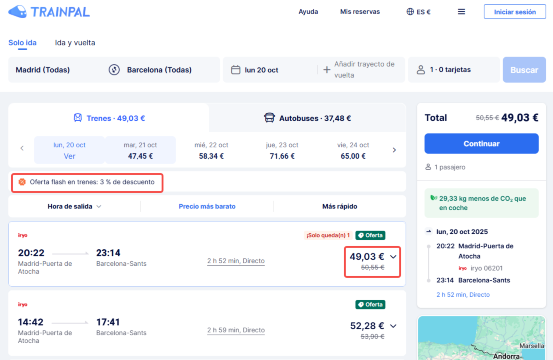Show previous dates with left arrow
553x360 pixels.
pyautogui.click(x=22, y=148)
